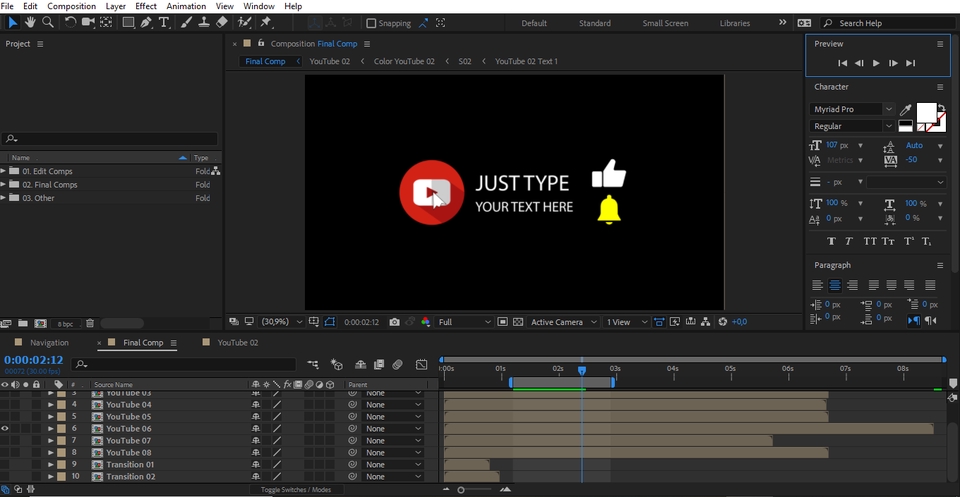Click the white fill color swatch

[x=926, y=113]
